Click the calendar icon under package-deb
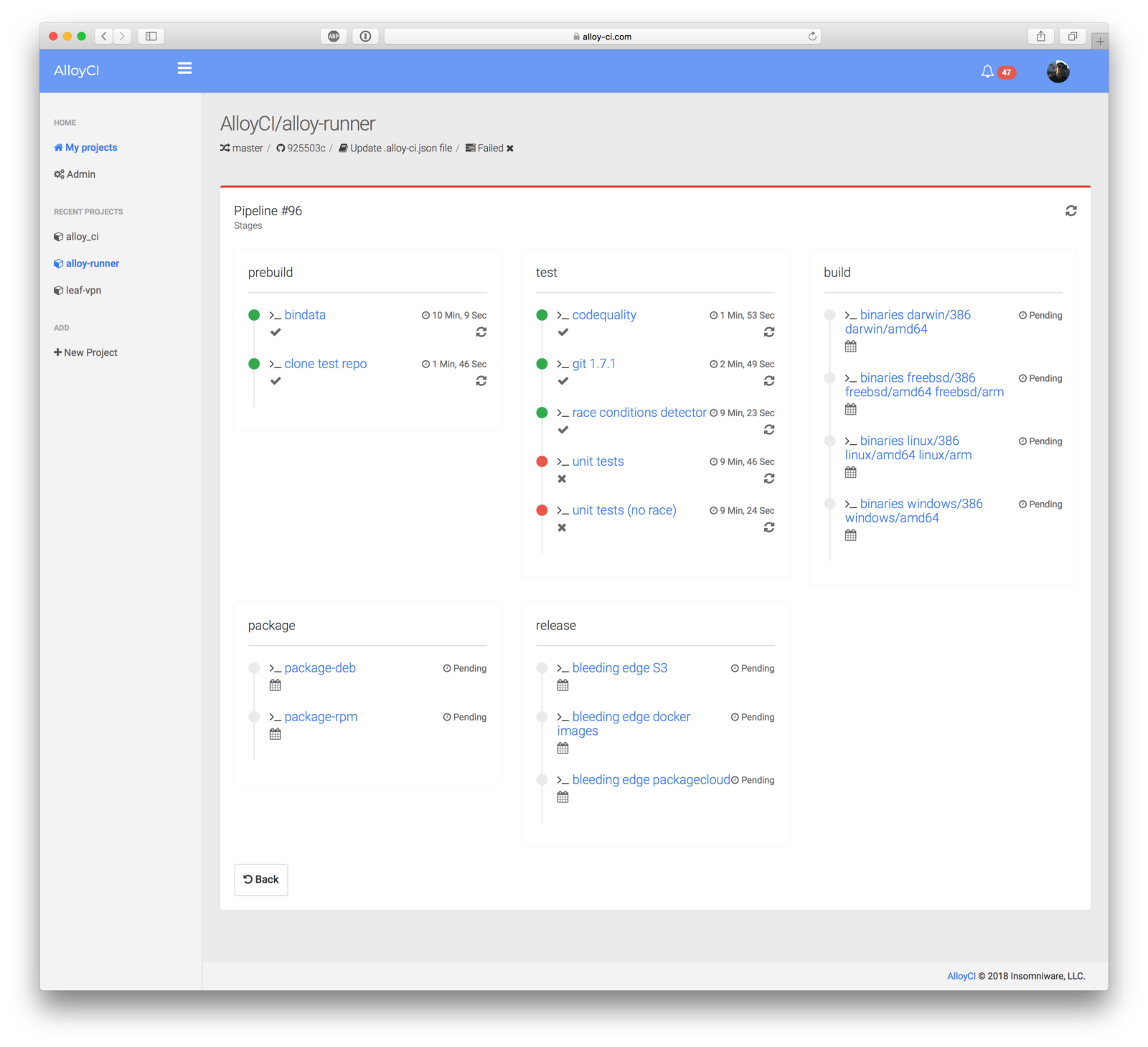Image resolution: width=1148 pixels, height=1047 pixels. pos(276,685)
